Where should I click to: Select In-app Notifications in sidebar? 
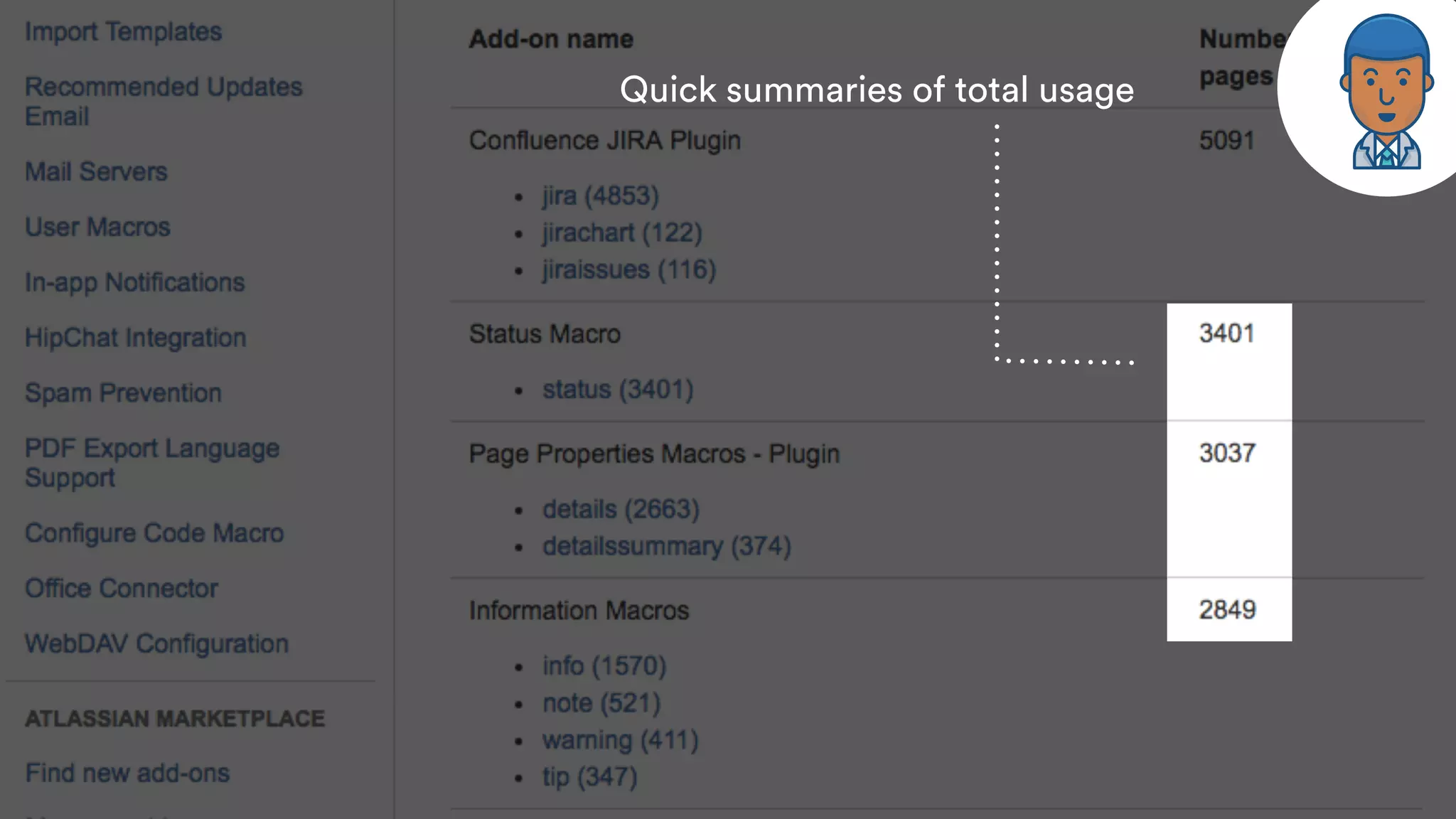coord(134,282)
